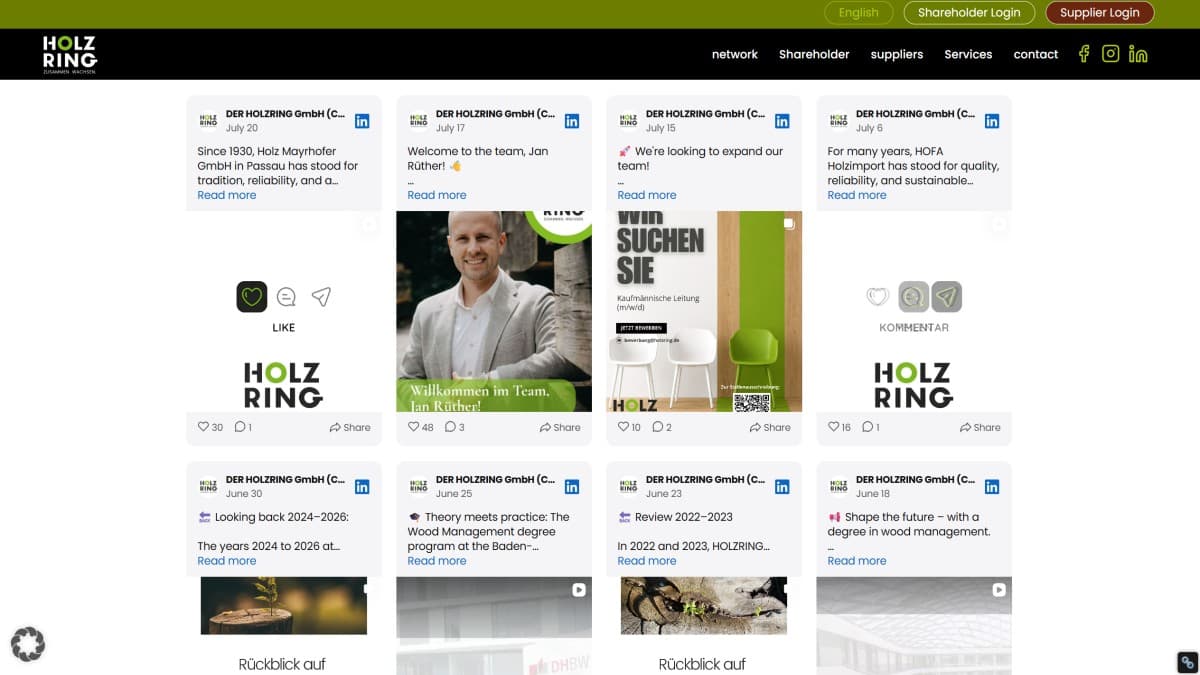Open the Services menu item
This screenshot has width=1200, height=675.
pos(968,54)
